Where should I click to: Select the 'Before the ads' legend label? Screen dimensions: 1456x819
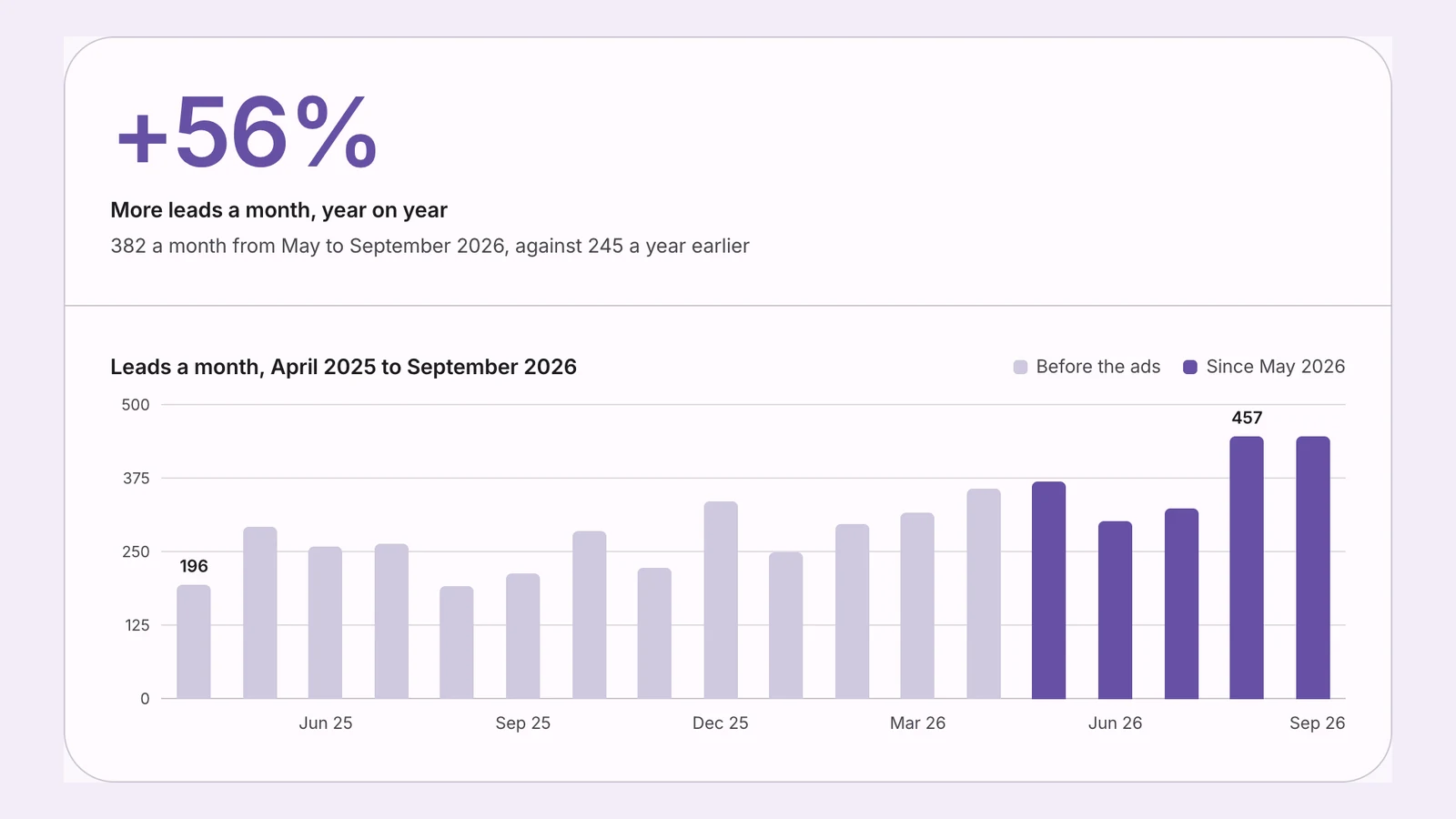[1098, 367]
